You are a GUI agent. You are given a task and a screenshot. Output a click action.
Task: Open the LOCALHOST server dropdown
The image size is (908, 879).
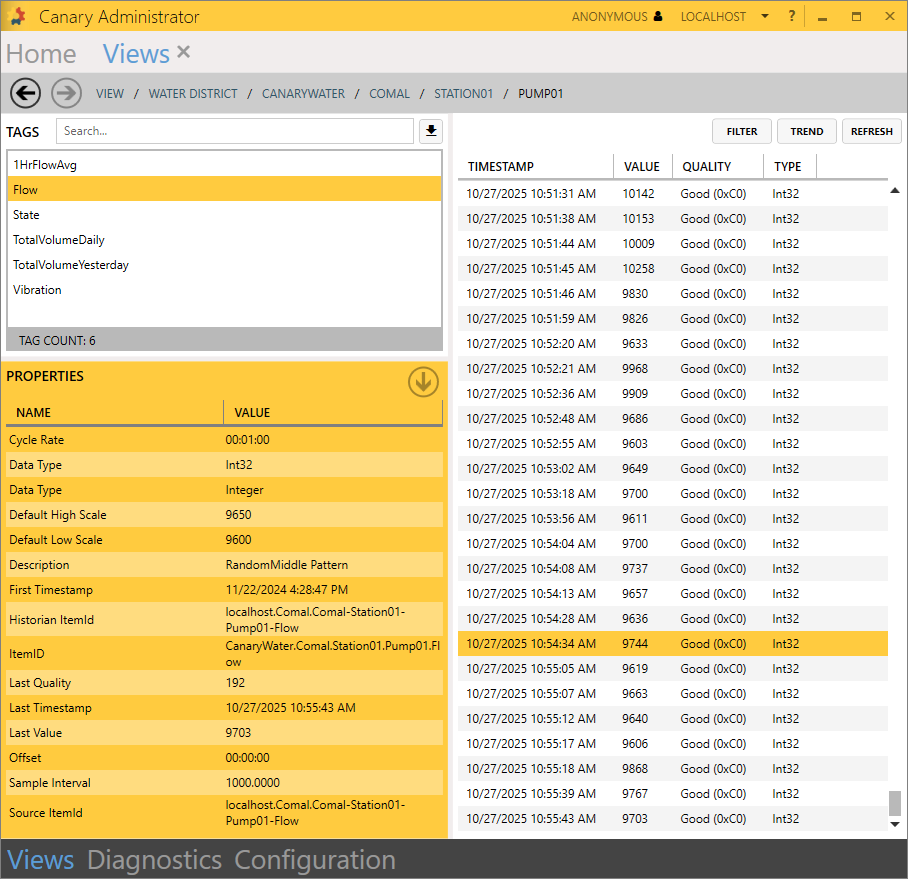point(764,17)
